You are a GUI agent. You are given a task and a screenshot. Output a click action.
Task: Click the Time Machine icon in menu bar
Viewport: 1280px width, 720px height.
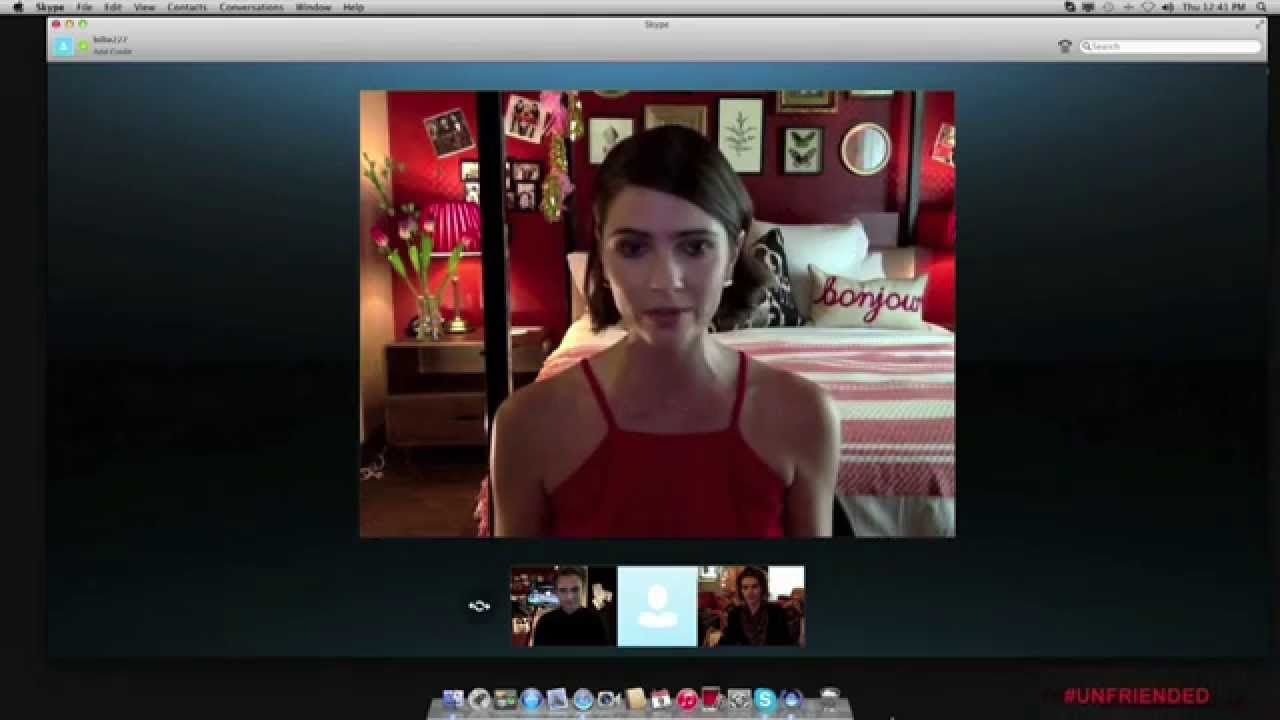1109,7
